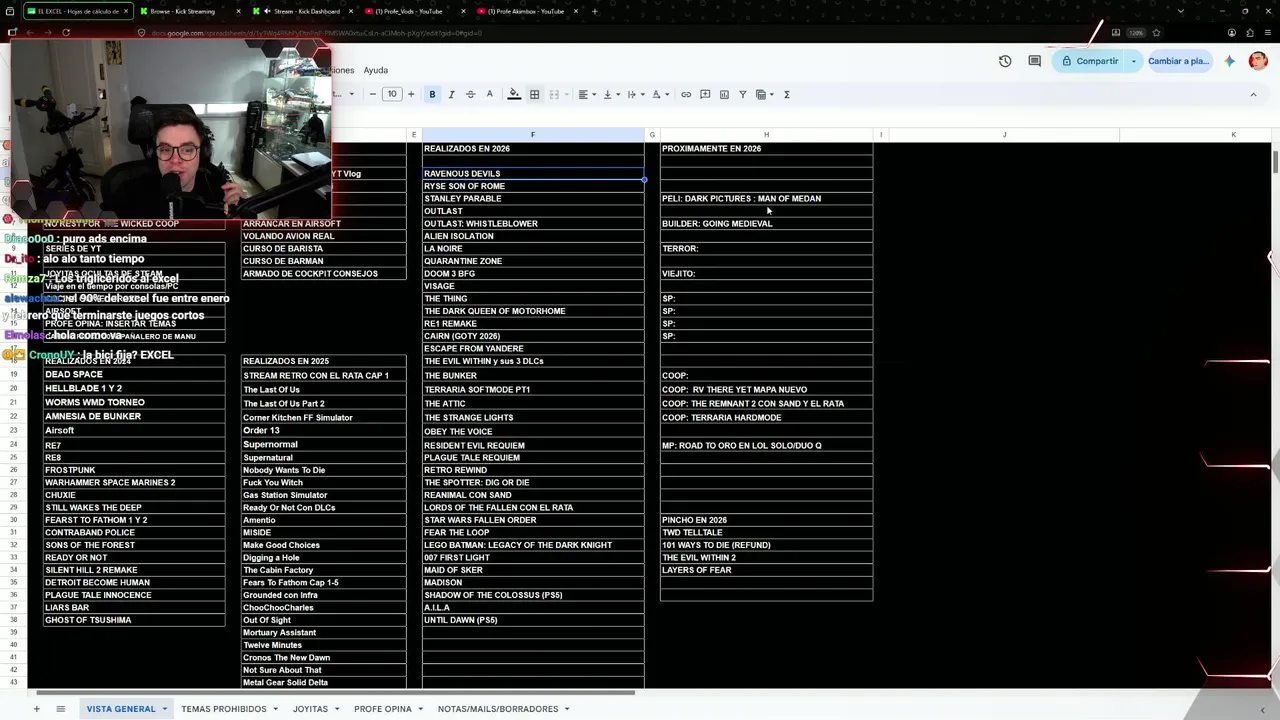Image resolution: width=1280 pixels, height=720 pixels.
Task: Select cell LAYERS OF FEAR
Action: click(x=766, y=570)
